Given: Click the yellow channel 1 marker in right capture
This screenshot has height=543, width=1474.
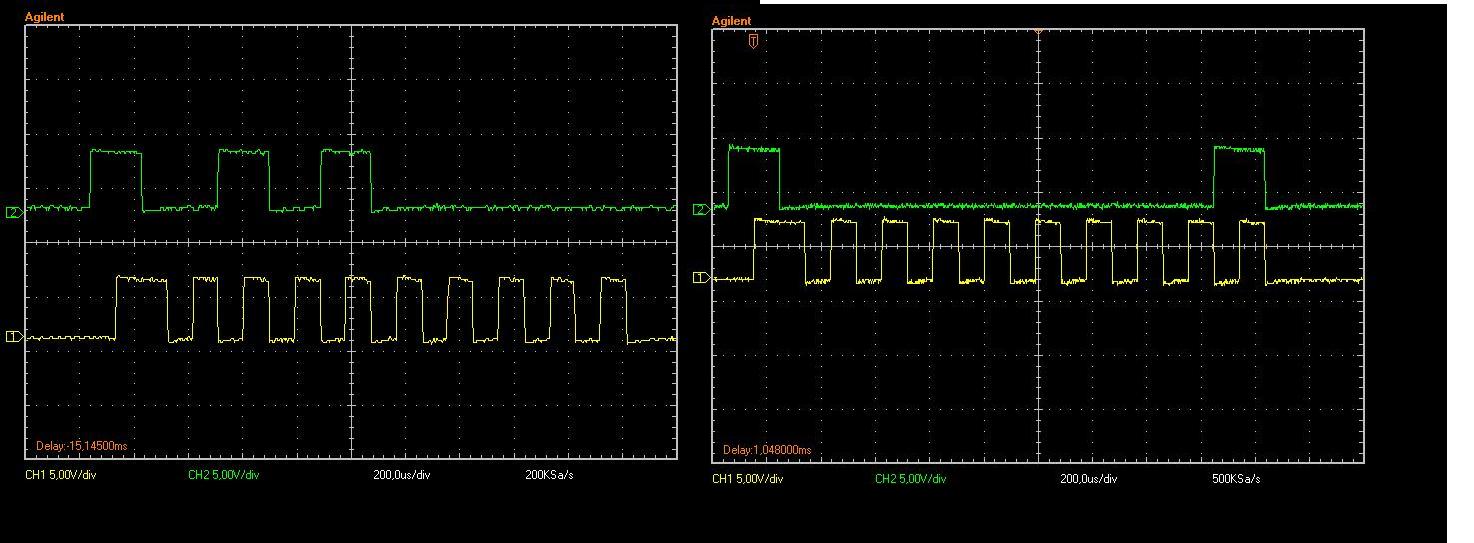Looking at the screenshot, I should click(x=701, y=277).
